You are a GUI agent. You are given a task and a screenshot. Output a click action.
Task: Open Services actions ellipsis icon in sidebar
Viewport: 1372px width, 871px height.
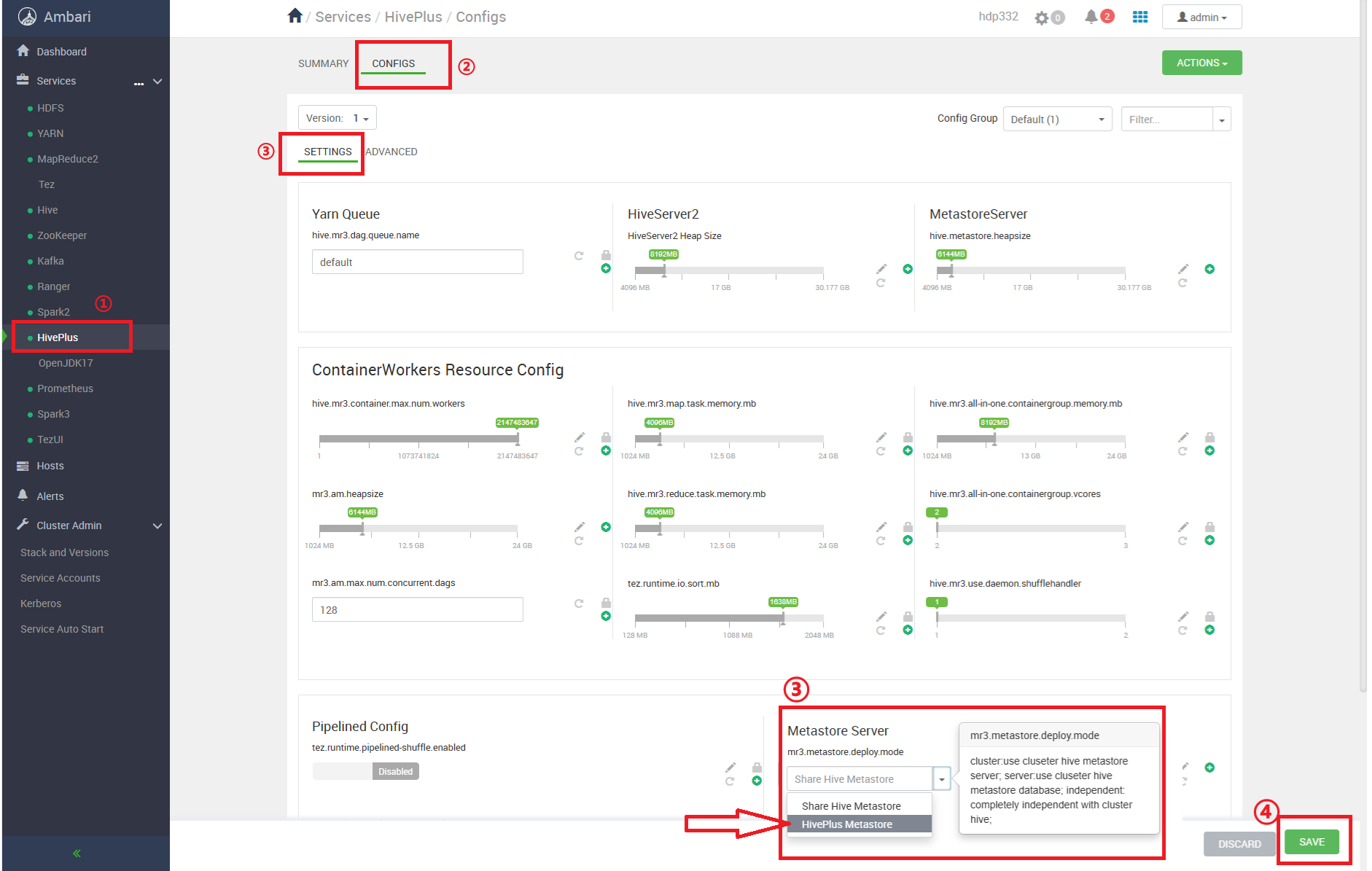139,82
